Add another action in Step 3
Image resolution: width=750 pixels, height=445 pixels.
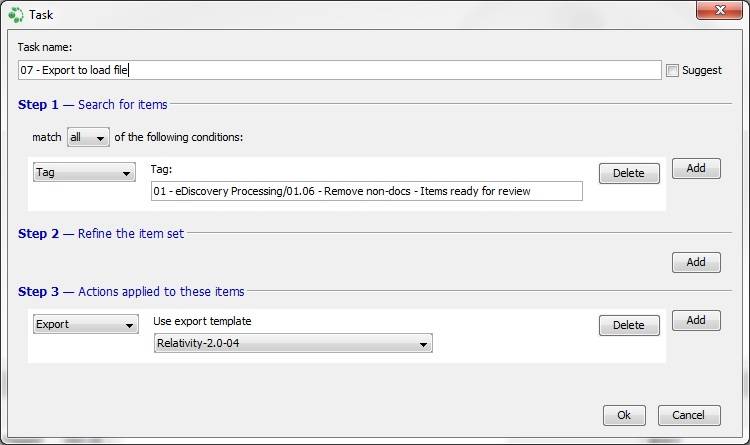click(x=696, y=320)
